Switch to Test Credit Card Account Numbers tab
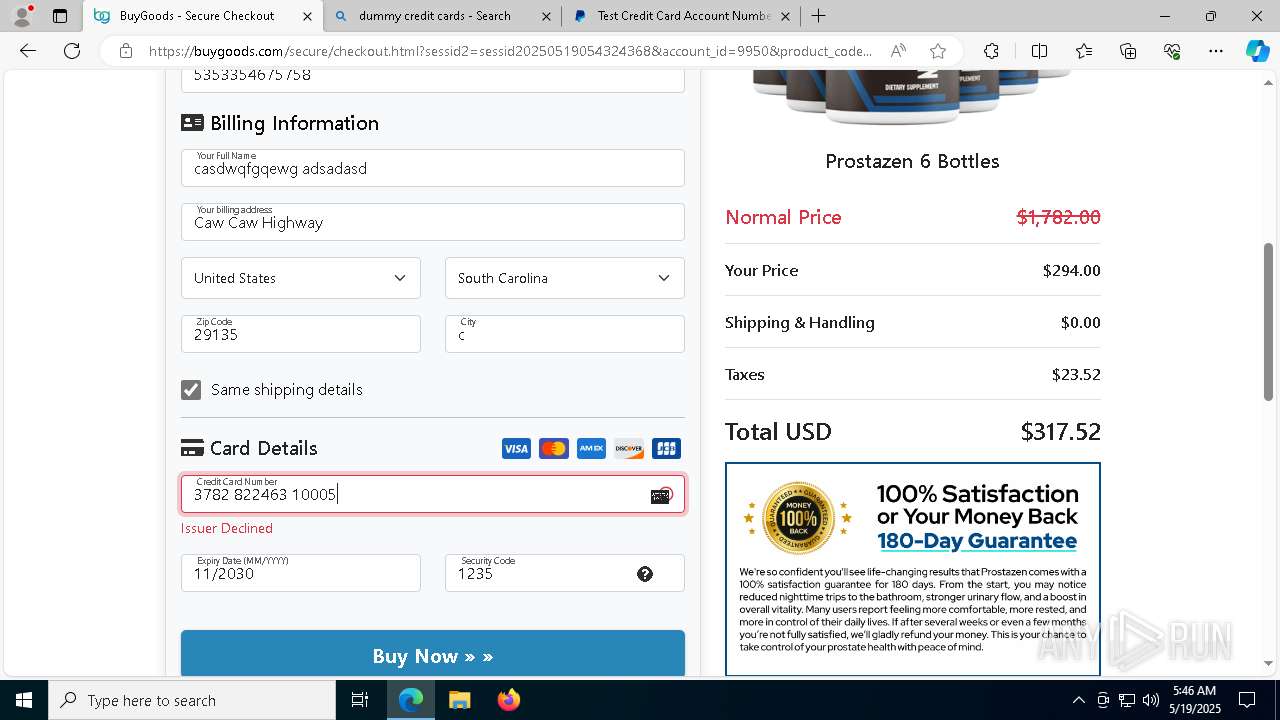 pos(683,16)
